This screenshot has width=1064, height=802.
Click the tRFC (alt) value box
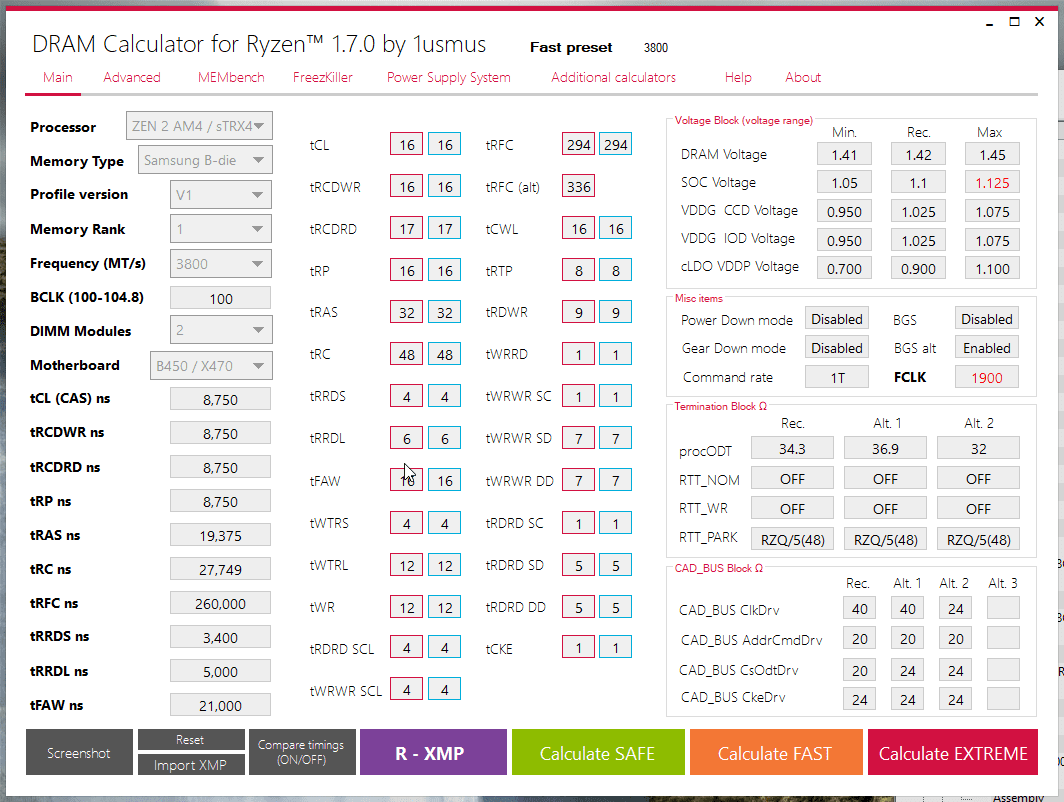pyautogui.click(x=579, y=187)
